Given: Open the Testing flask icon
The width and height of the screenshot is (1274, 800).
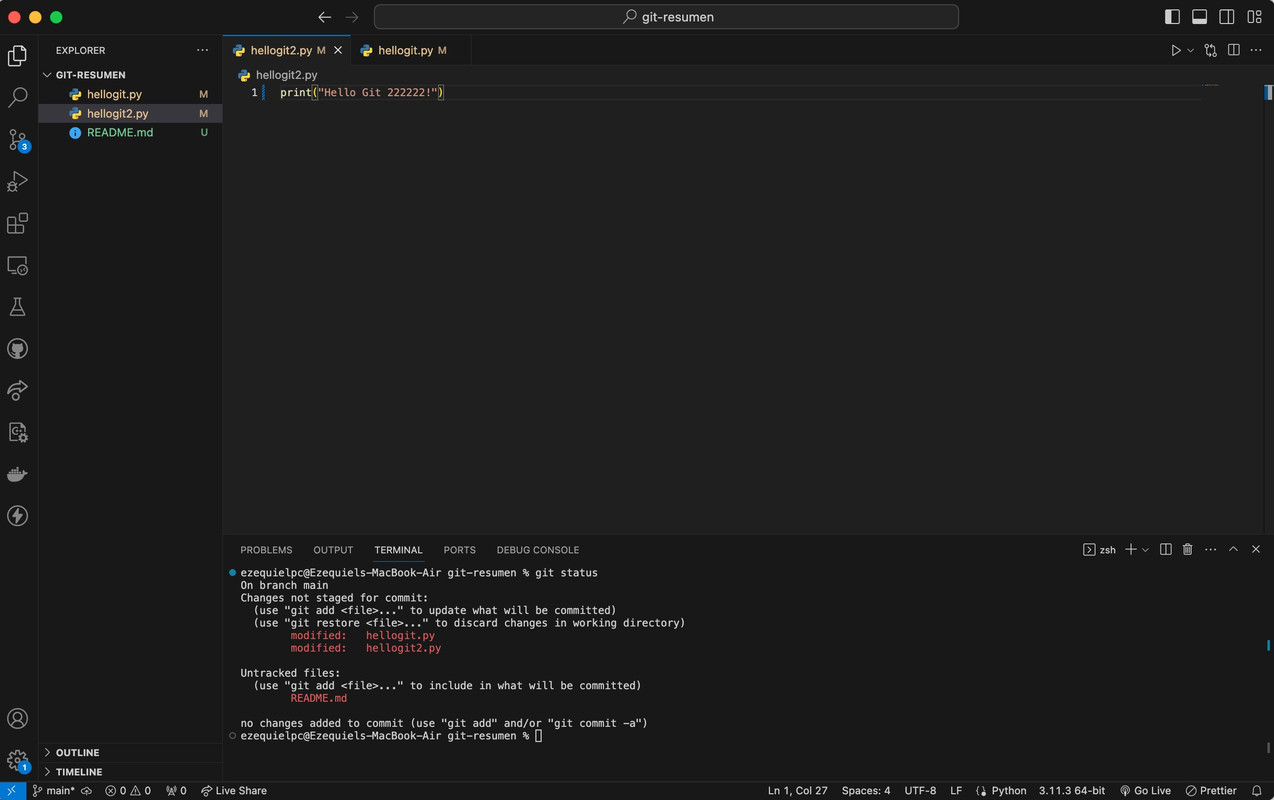Looking at the screenshot, I should pyautogui.click(x=17, y=307).
